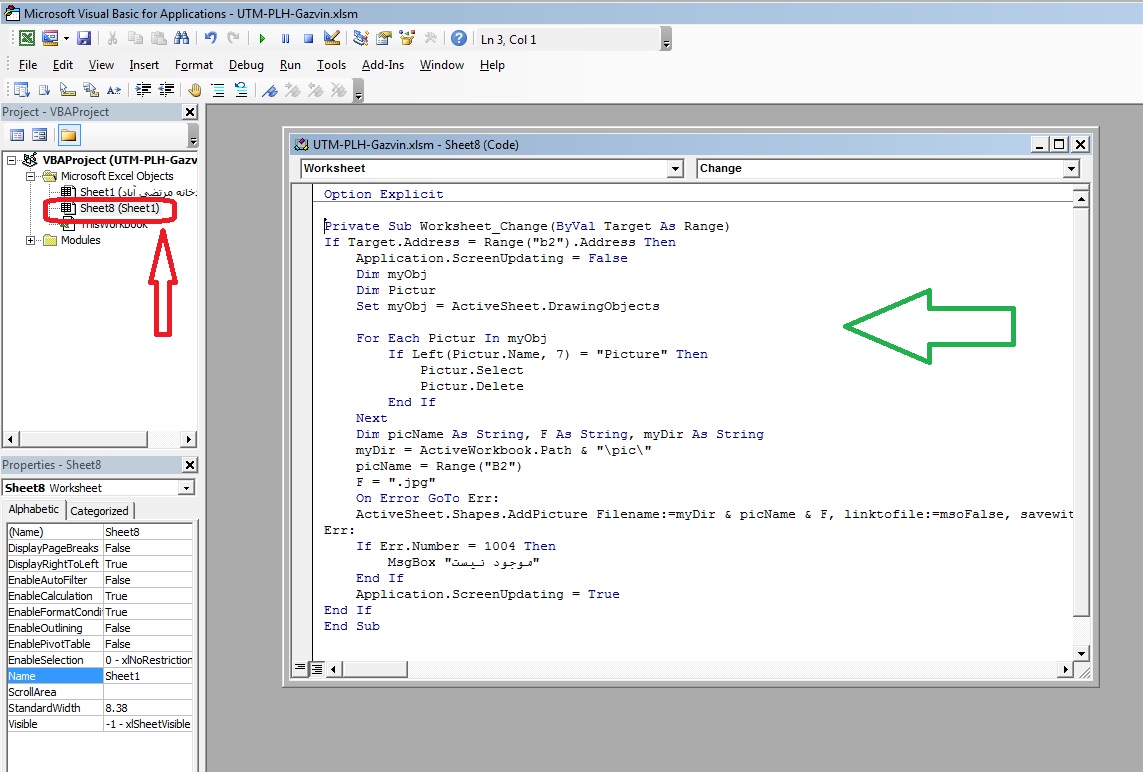
Task: Click the Uncomment Block icon
Action: click(x=241, y=90)
